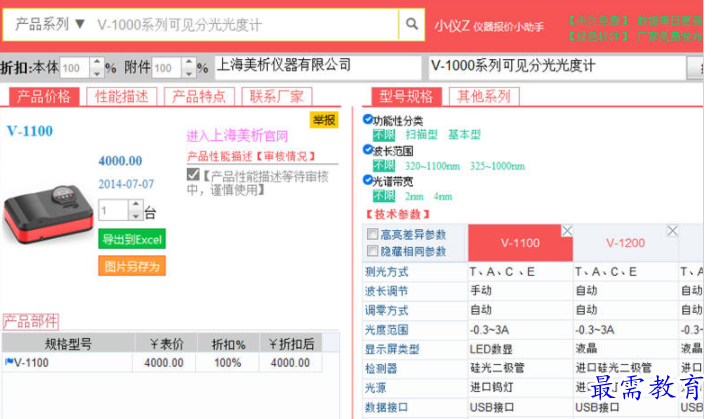712x419 pixels.
Task: Enable the 高亮差异参数 checkbox
Action: click(x=372, y=234)
